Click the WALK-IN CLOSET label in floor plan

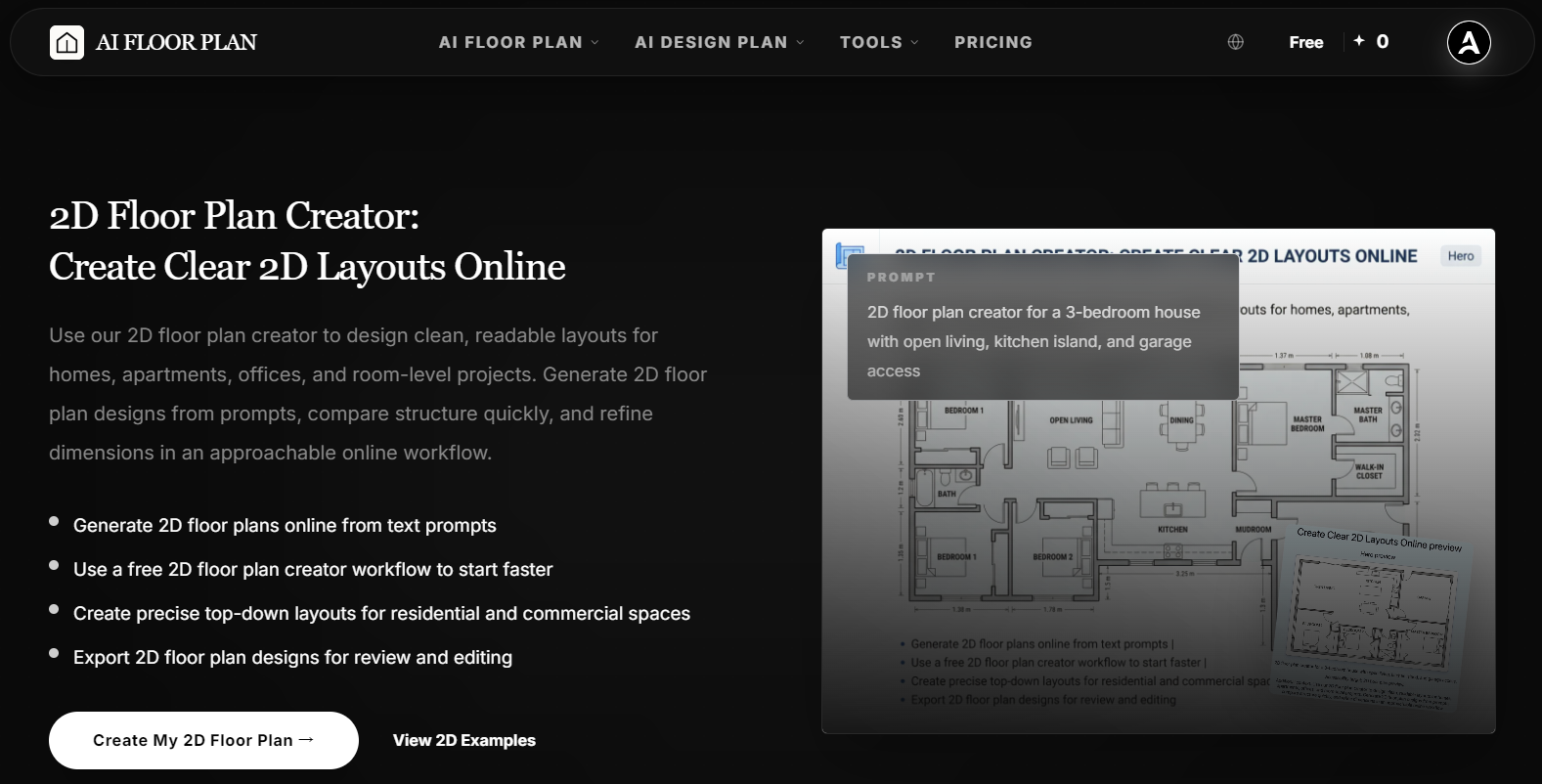pyautogui.click(x=1369, y=471)
